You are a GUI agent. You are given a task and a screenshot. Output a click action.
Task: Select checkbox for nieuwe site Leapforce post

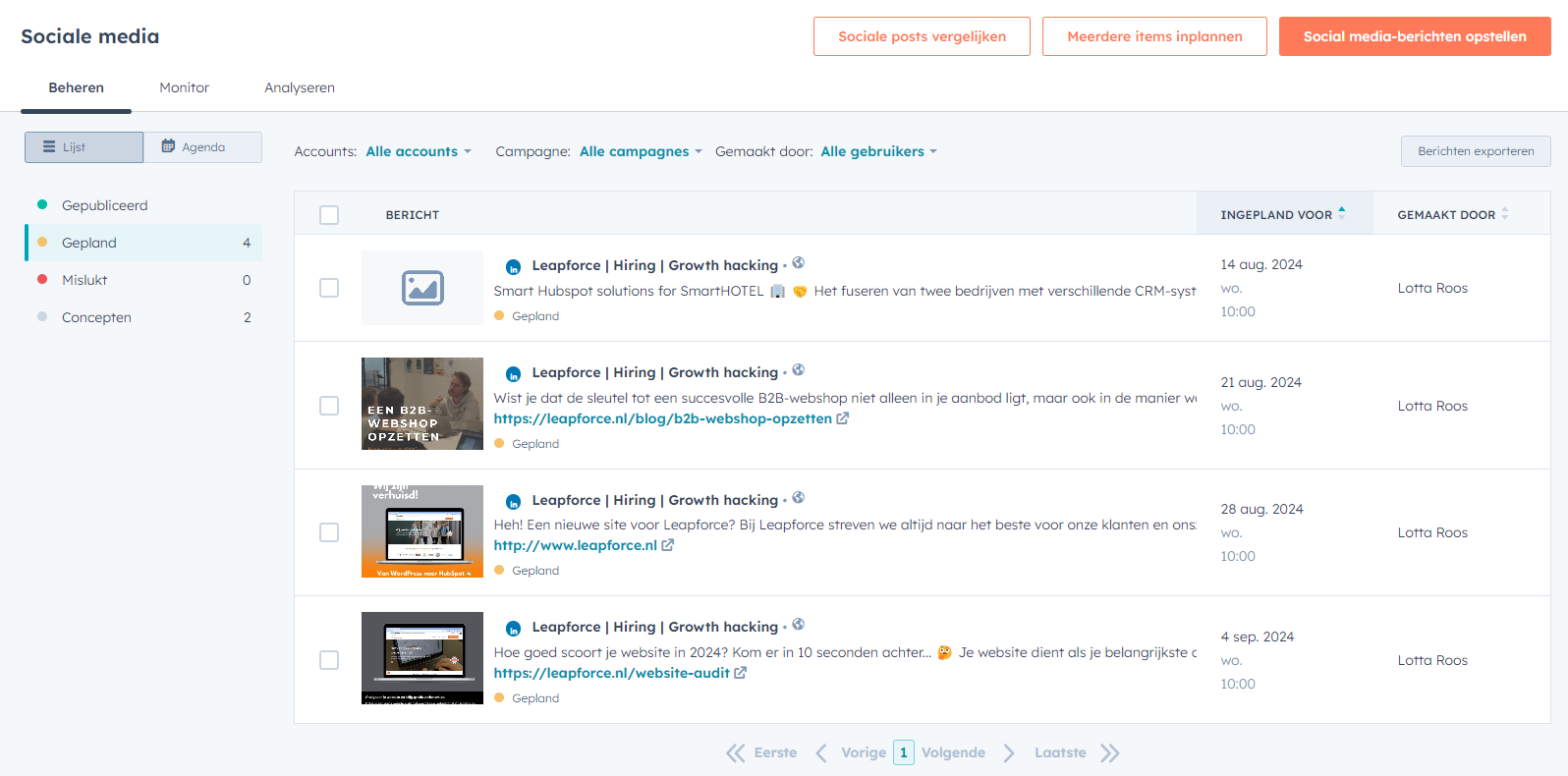tap(329, 532)
